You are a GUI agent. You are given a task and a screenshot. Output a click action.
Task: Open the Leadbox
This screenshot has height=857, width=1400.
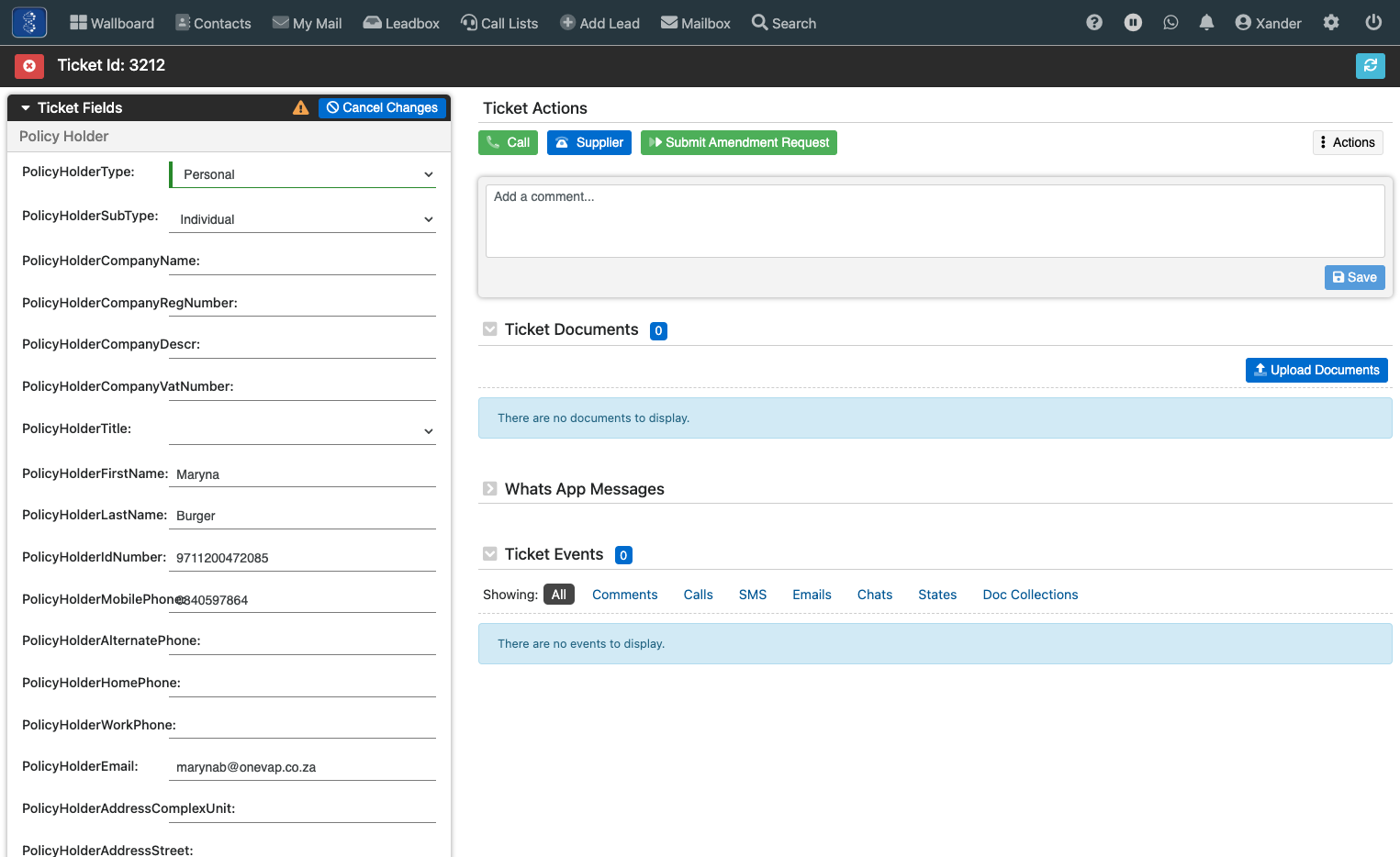click(x=401, y=23)
